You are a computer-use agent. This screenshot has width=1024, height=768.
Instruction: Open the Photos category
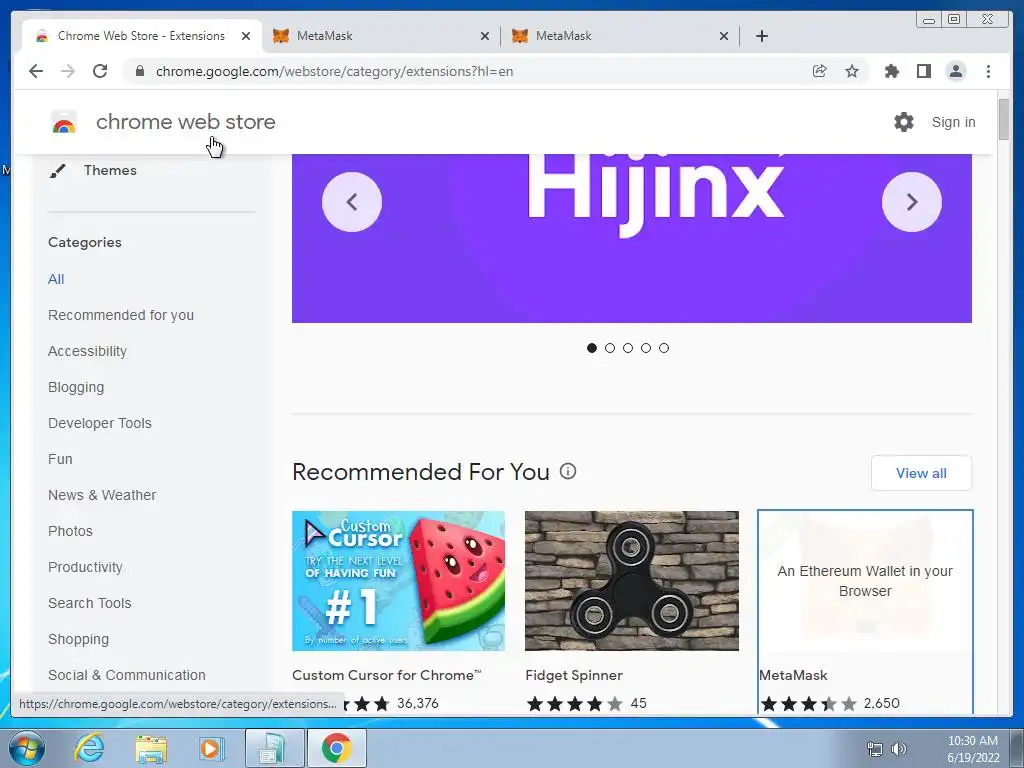pyautogui.click(x=70, y=531)
